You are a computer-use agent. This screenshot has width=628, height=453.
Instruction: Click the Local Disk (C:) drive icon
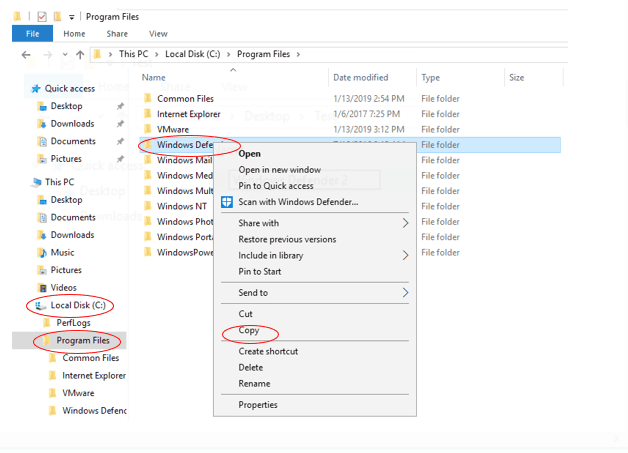(x=41, y=305)
